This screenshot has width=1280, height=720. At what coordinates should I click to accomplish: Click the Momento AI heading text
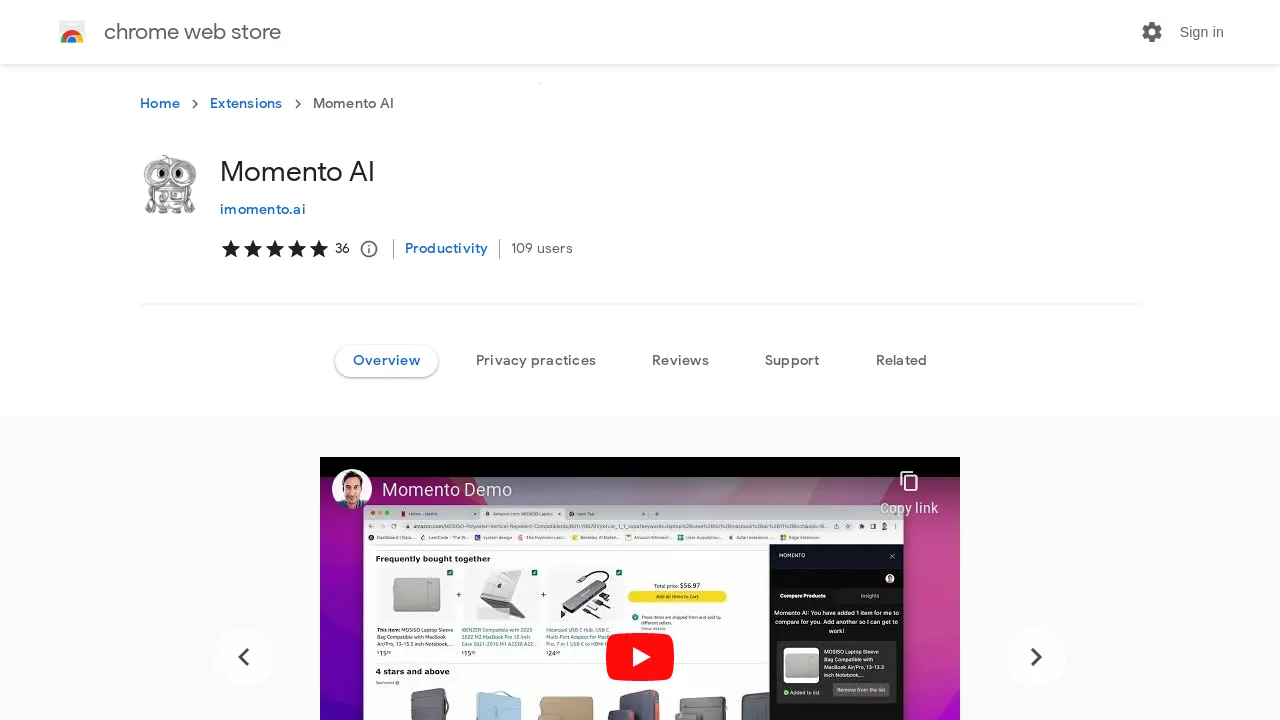pos(297,172)
